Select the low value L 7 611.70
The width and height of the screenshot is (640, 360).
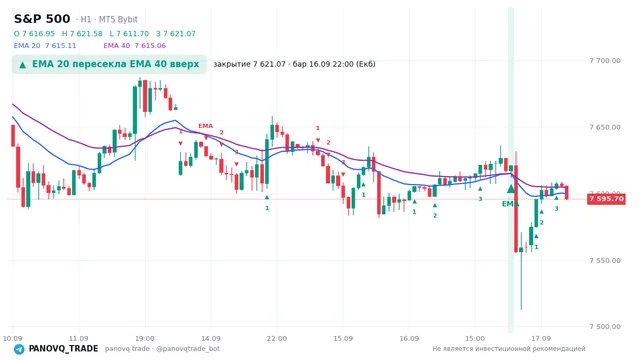click(129, 33)
